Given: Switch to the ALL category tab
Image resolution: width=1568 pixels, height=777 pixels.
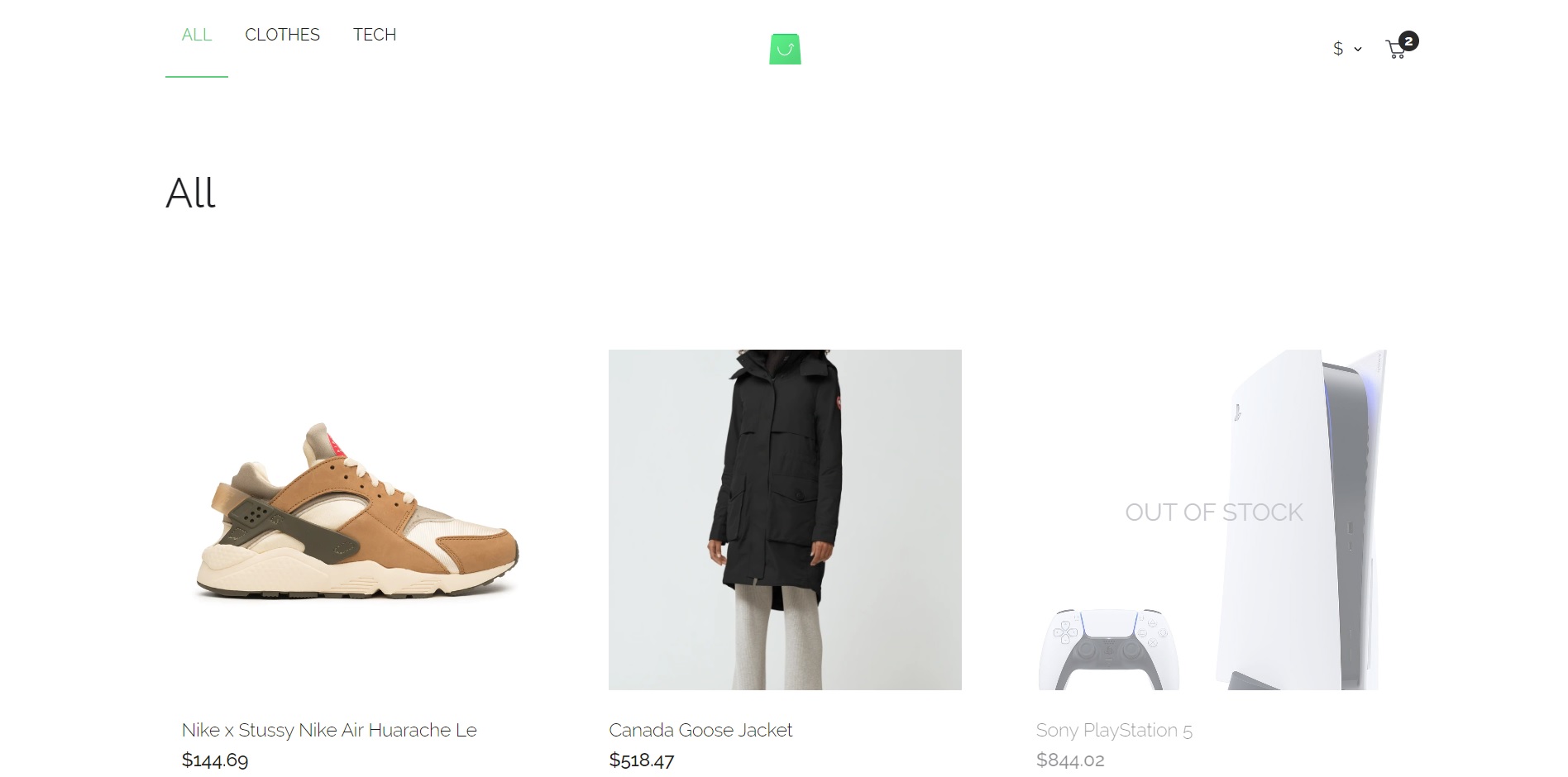Looking at the screenshot, I should (197, 35).
